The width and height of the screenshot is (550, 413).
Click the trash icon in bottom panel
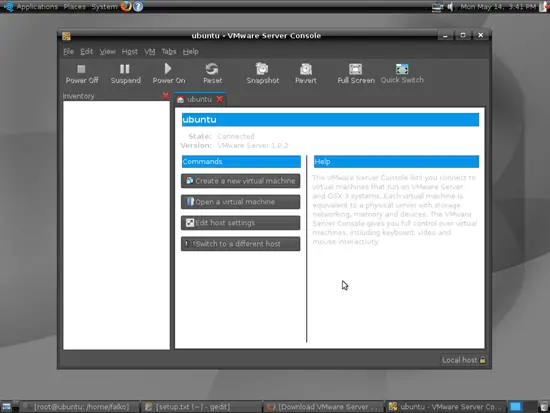(544, 407)
